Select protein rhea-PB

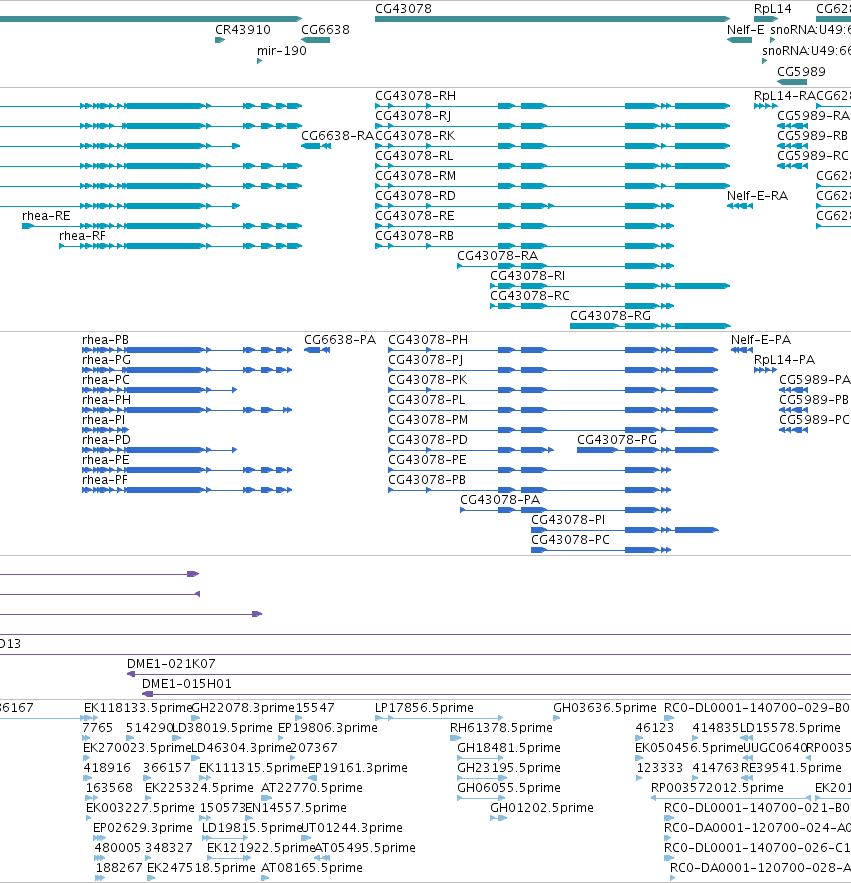(105, 340)
